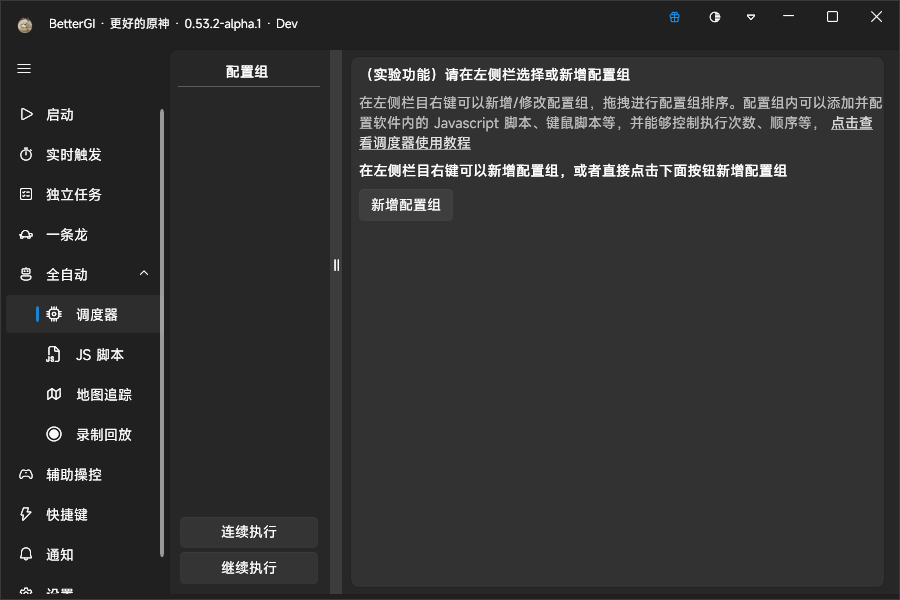This screenshot has width=900, height=600.
Task: Open the 通知 settings page
Action: pyautogui.click(x=60, y=555)
